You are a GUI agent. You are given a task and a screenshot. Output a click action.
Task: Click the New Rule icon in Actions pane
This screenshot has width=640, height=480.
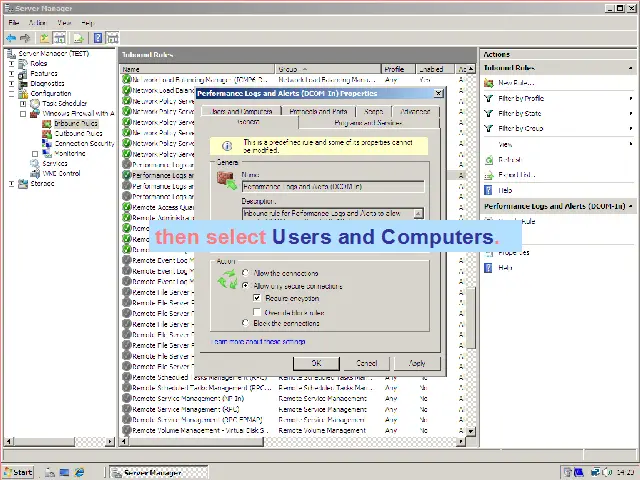[x=489, y=83]
